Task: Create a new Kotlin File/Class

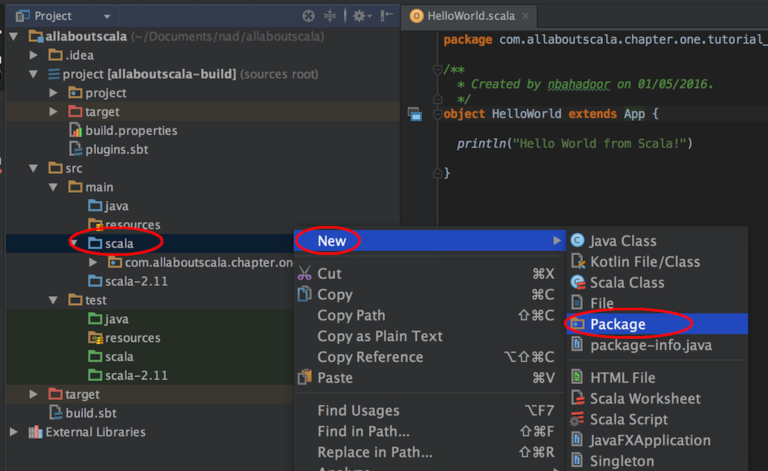Action: pos(657,262)
